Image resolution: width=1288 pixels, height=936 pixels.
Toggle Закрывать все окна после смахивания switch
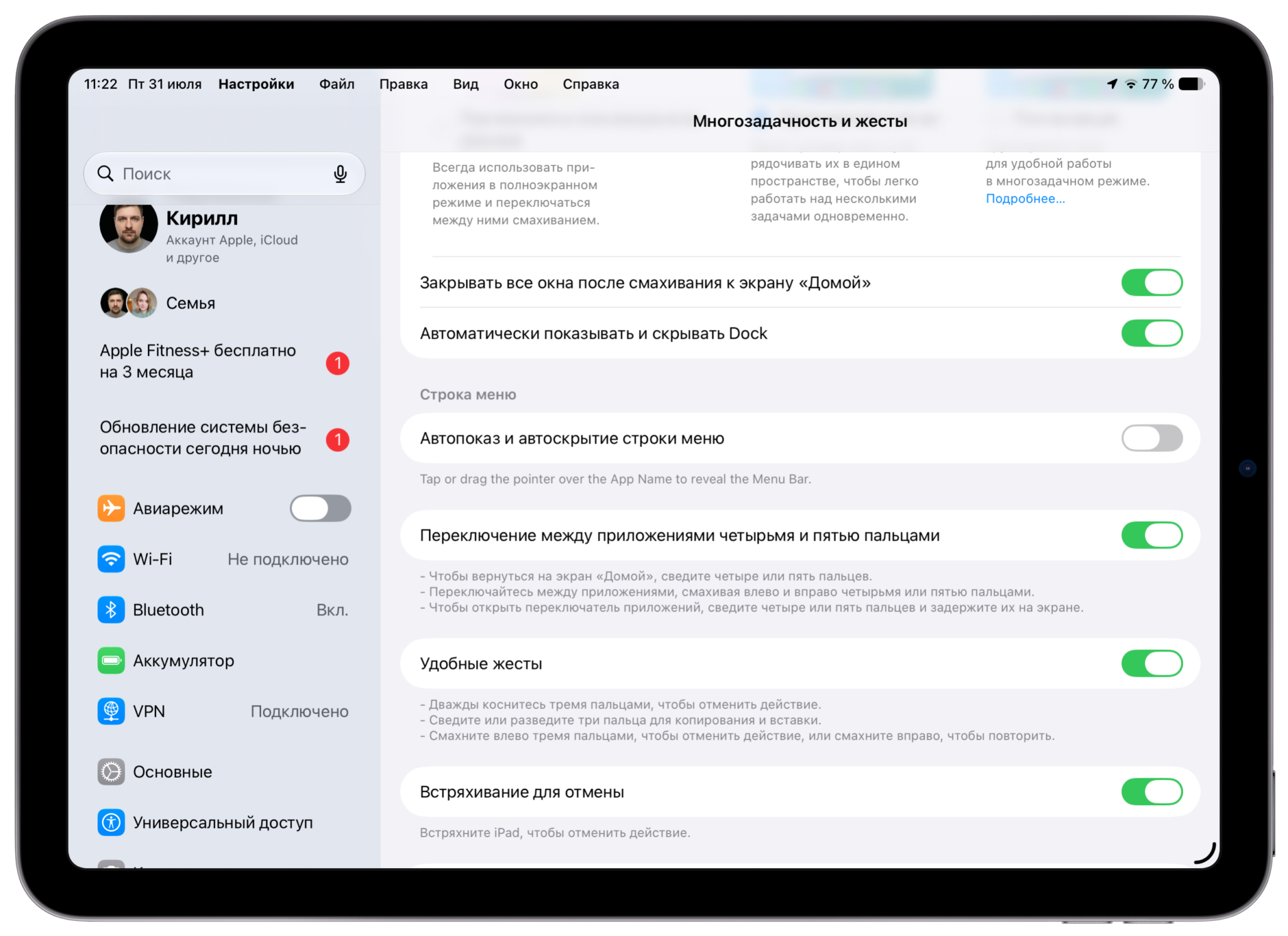coord(1152,282)
